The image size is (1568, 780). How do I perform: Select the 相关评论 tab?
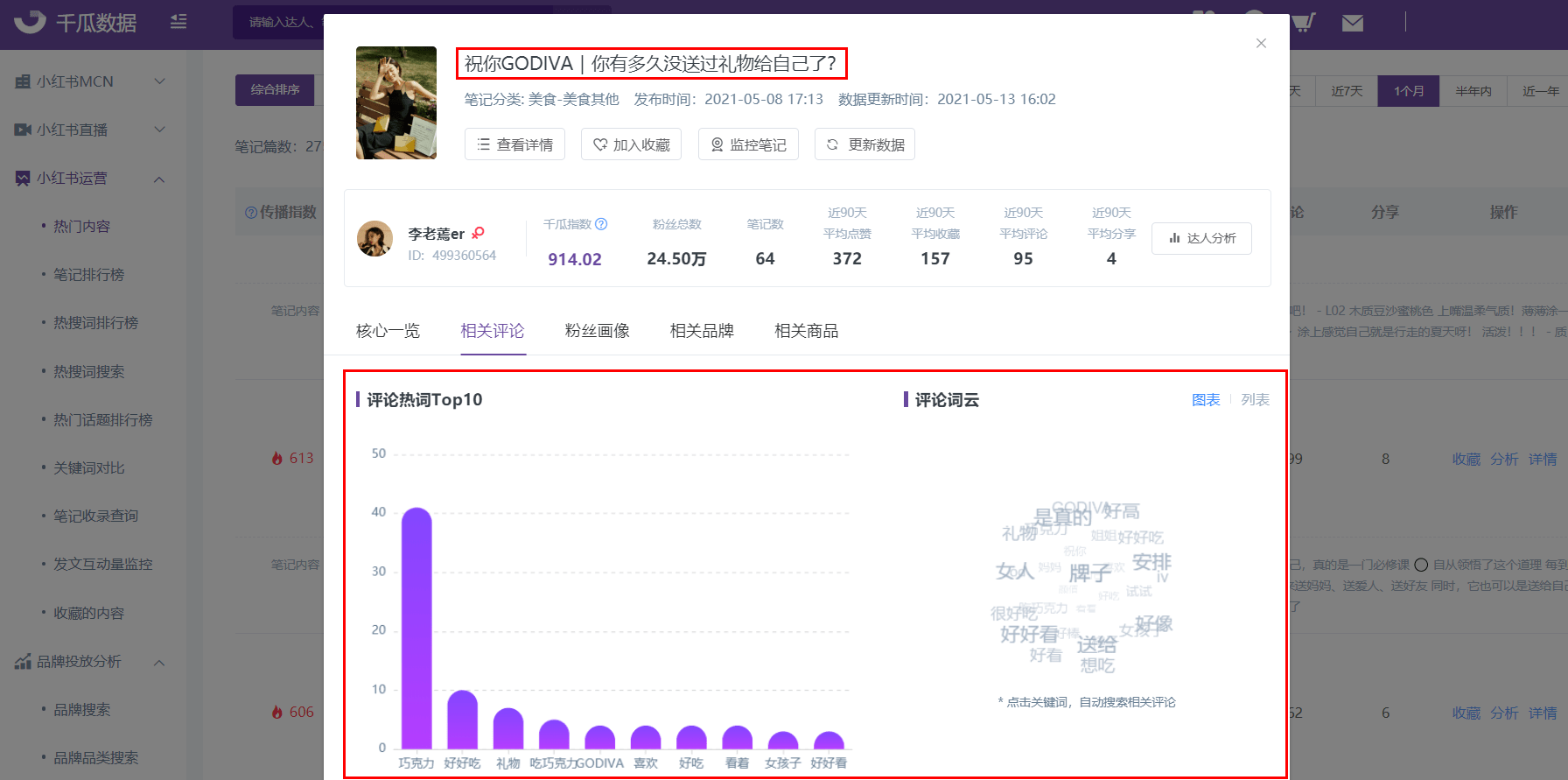point(493,331)
